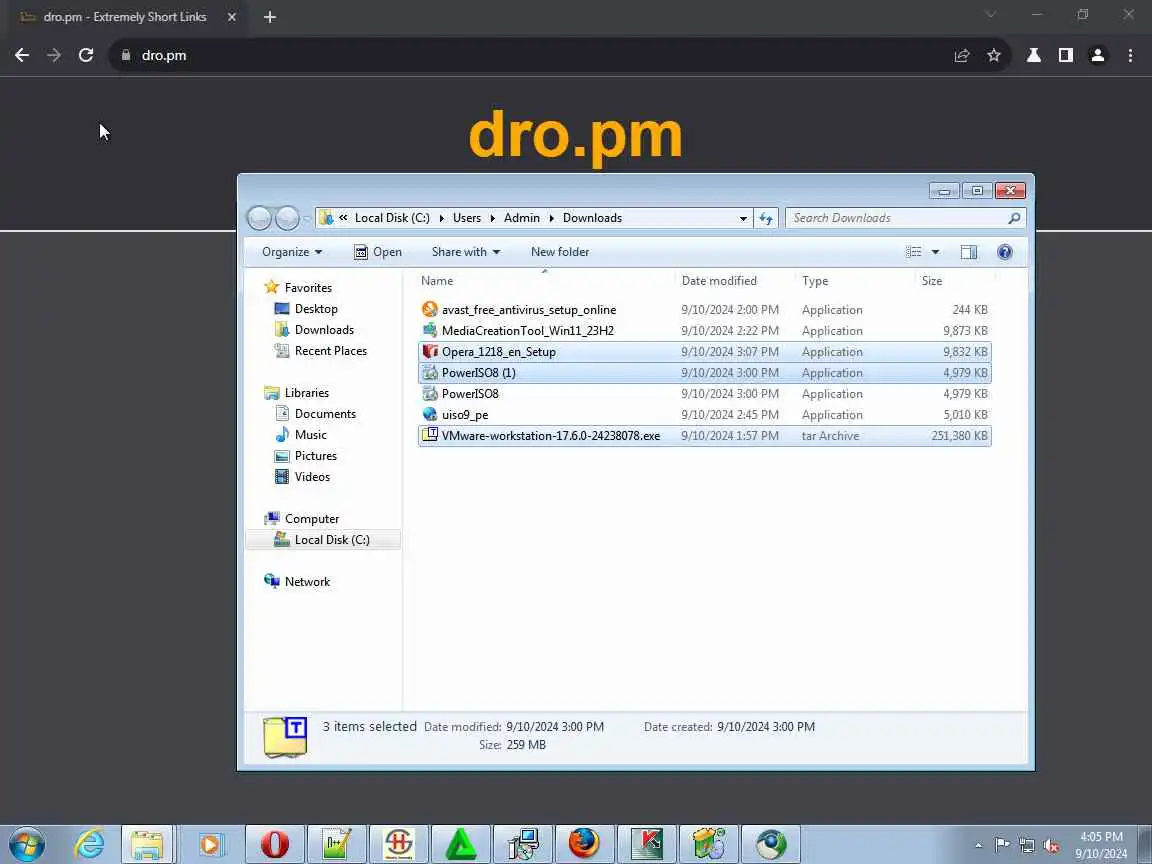Click Users in the breadcrumb path

pos(467,218)
